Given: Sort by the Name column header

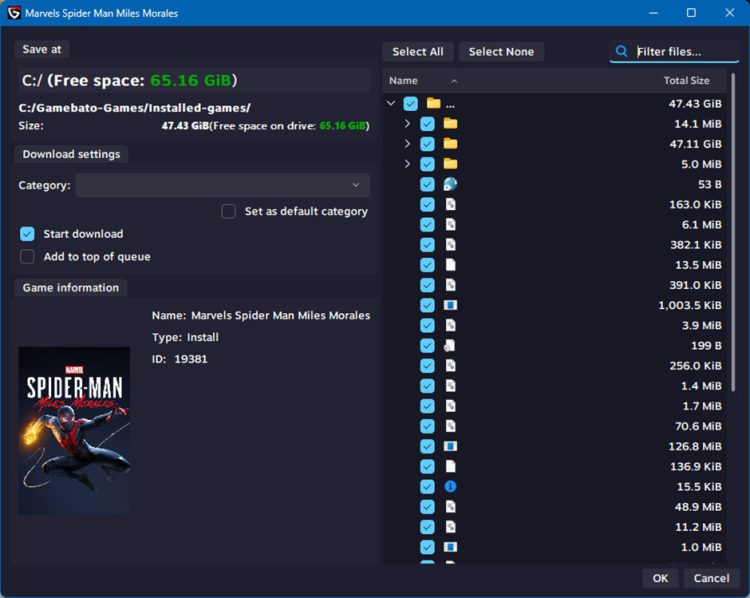Looking at the screenshot, I should 403,80.
